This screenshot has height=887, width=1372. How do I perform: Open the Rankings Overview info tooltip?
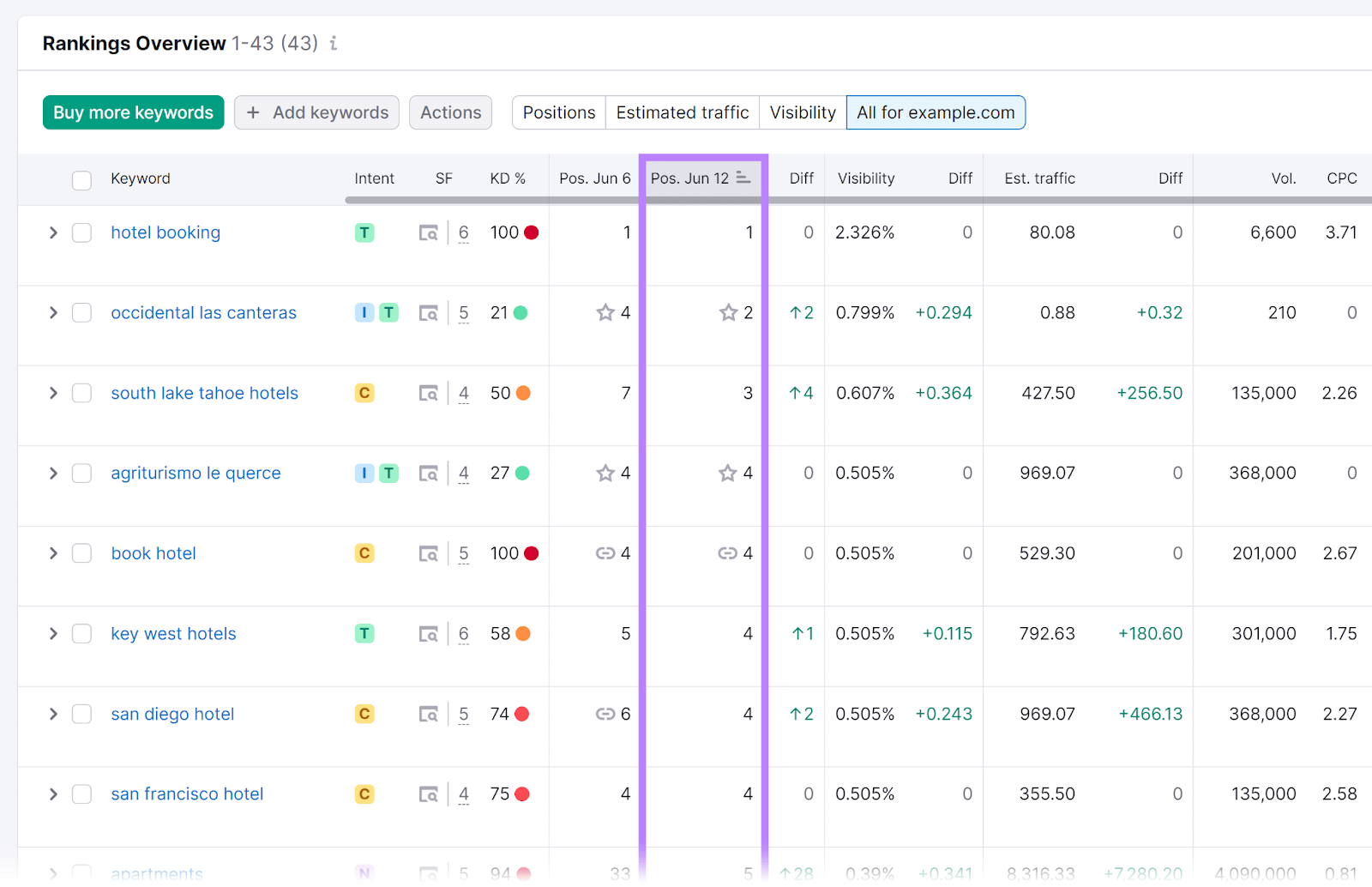coord(334,43)
